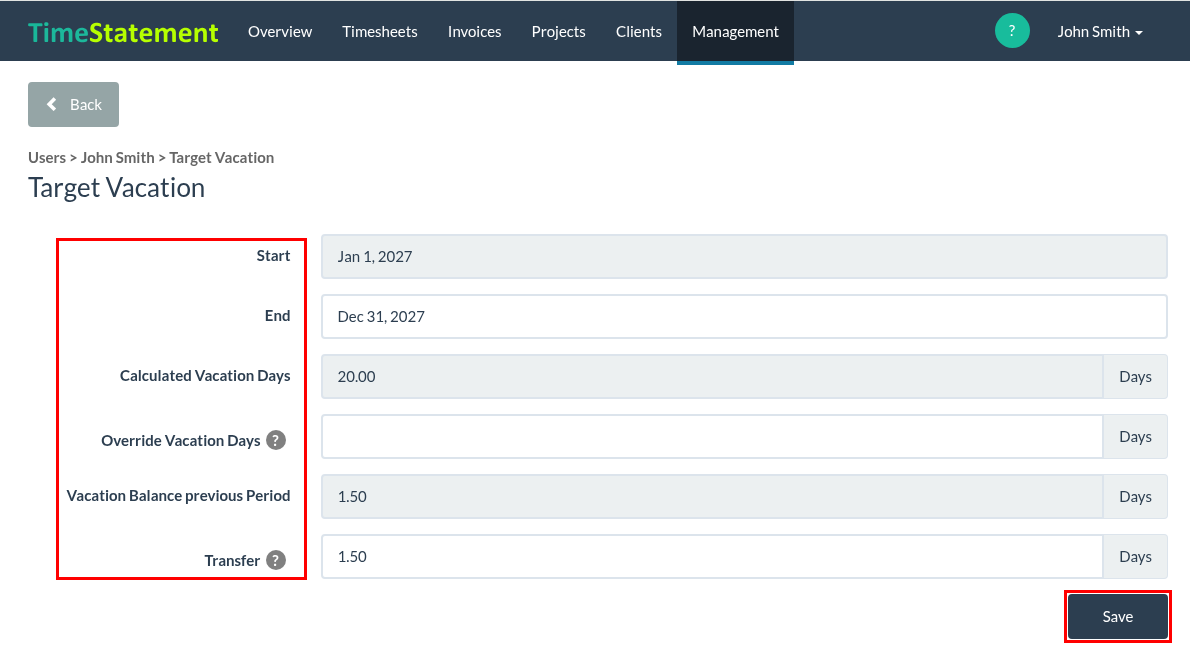This screenshot has height=659, width=1190.
Task: Focus the Override Vacation Days input
Action: [x=712, y=437]
